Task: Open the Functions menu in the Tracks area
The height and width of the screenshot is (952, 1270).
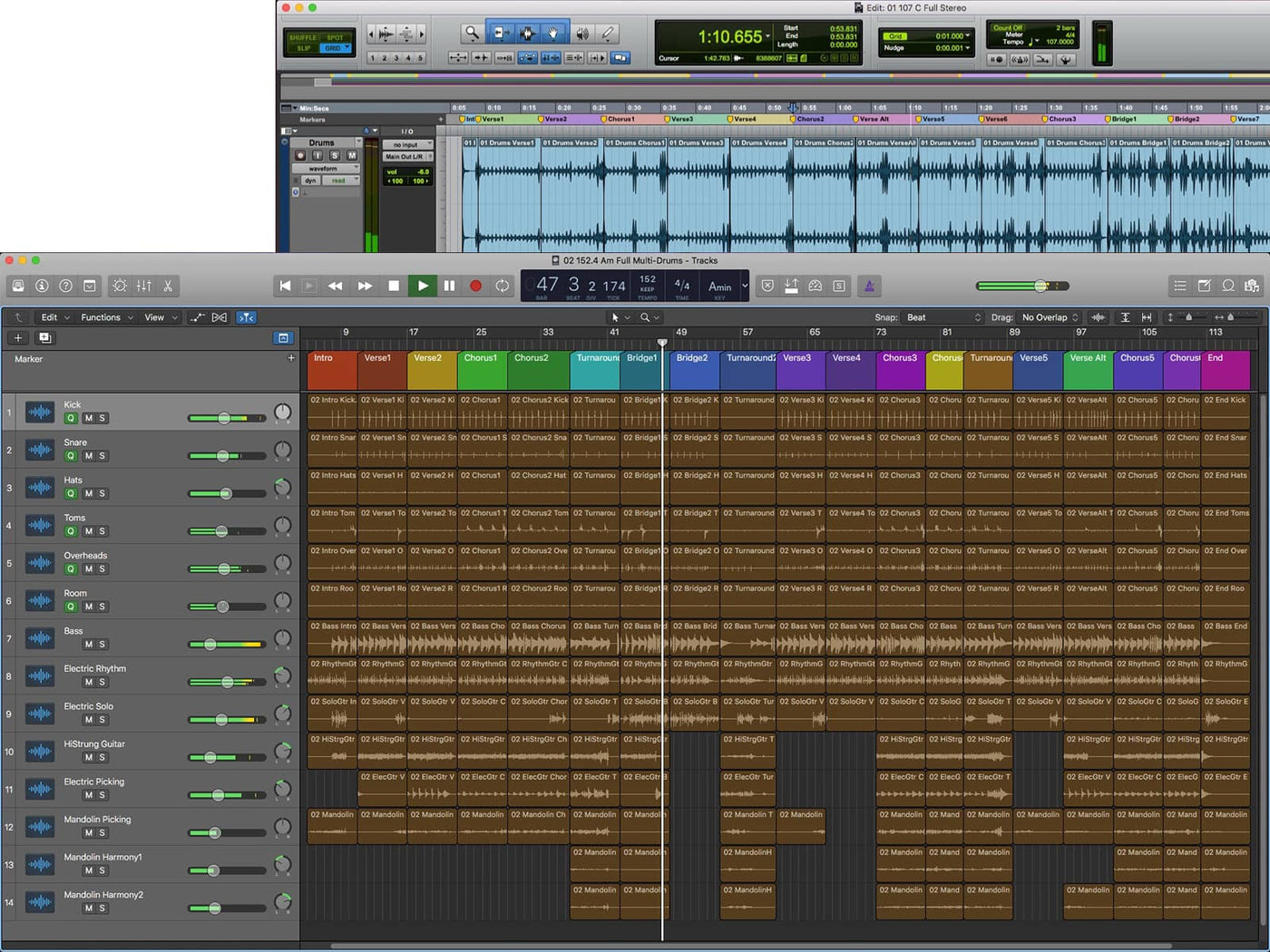Action: click(x=106, y=317)
